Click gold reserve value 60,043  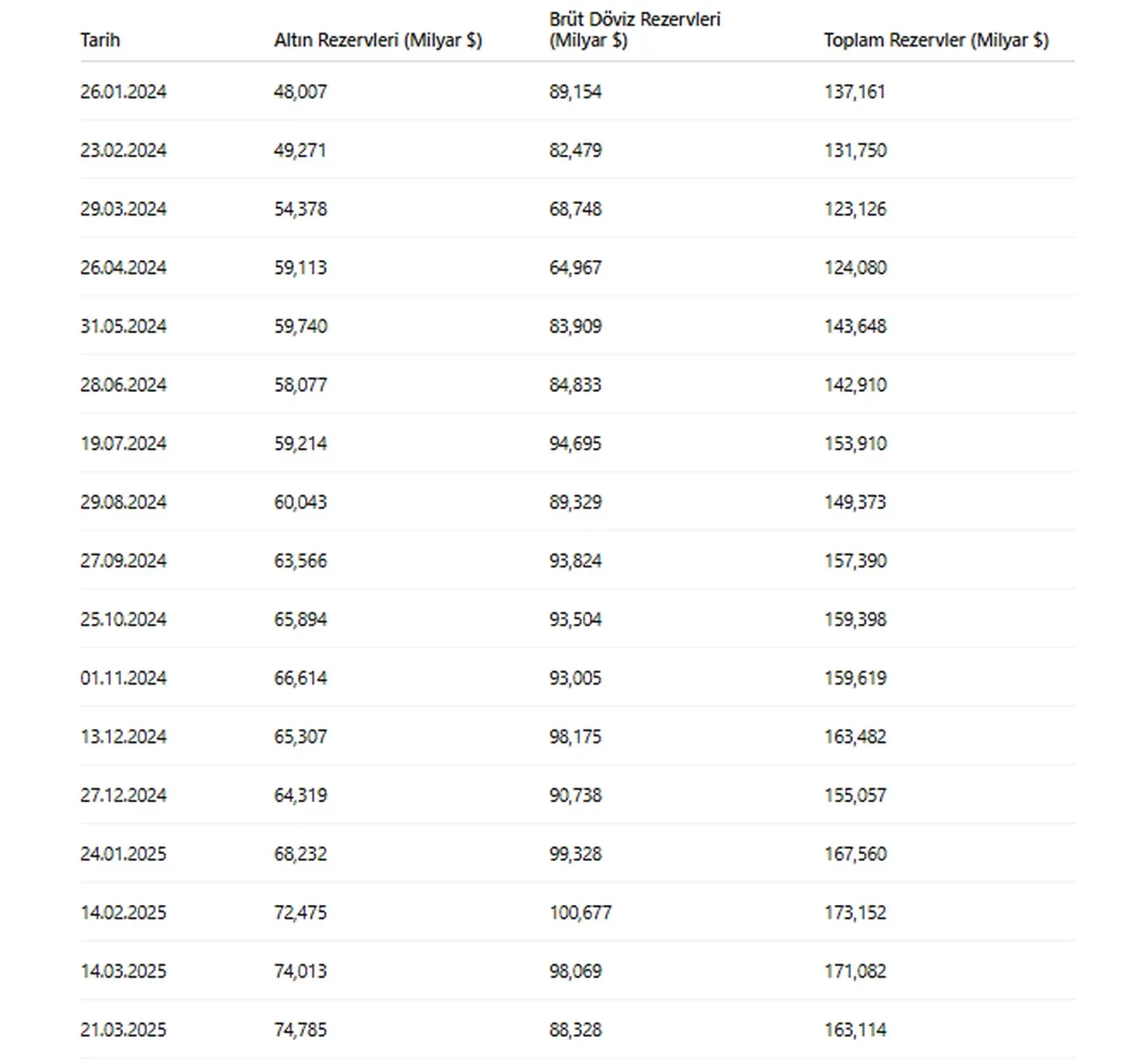[x=300, y=503]
